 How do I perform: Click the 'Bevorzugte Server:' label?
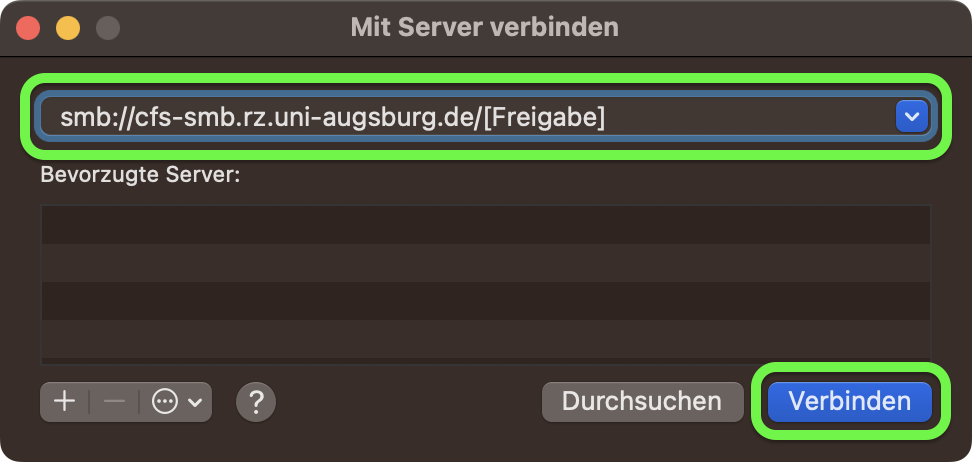click(x=140, y=175)
